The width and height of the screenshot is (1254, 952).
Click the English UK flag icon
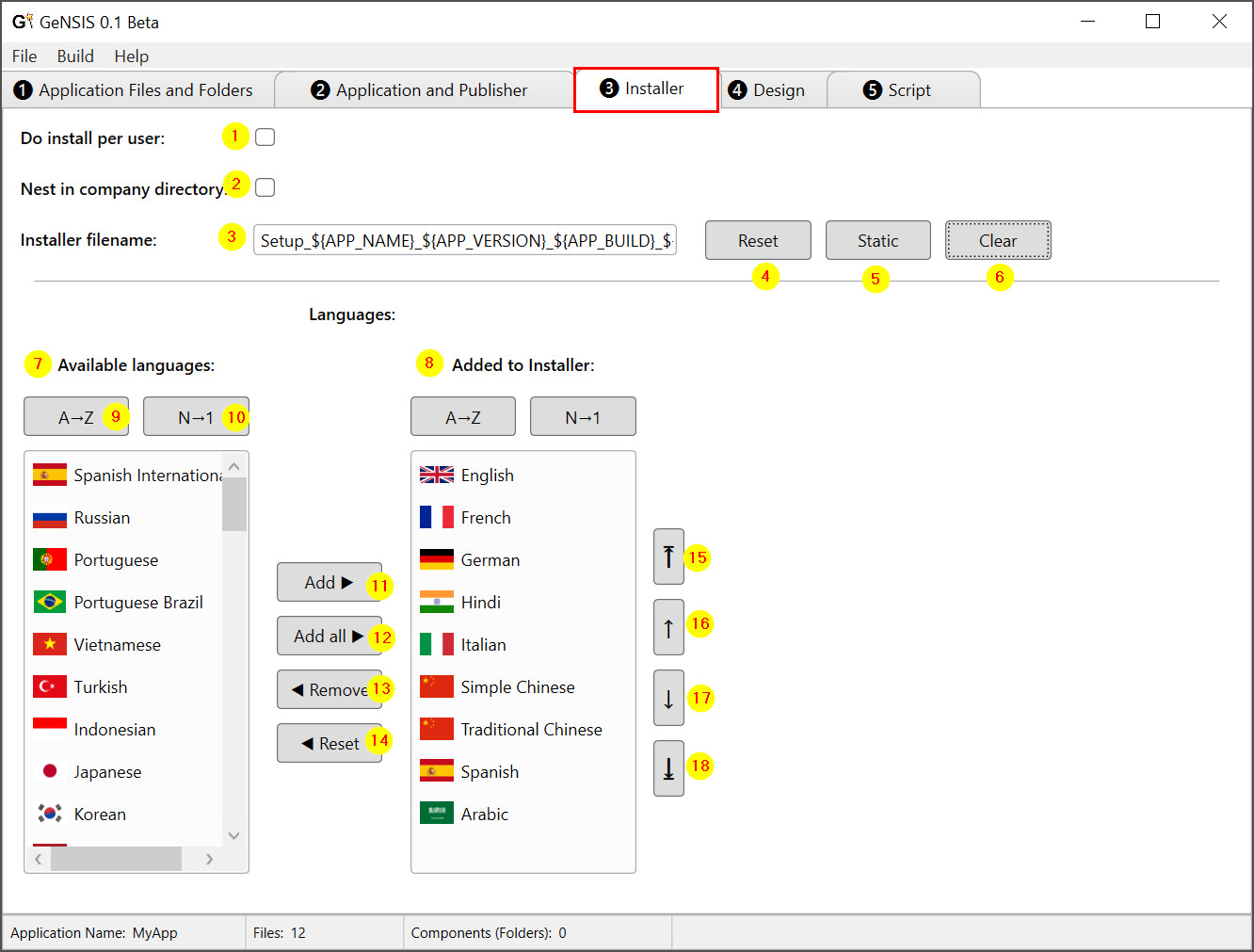[x=437, y=475]
